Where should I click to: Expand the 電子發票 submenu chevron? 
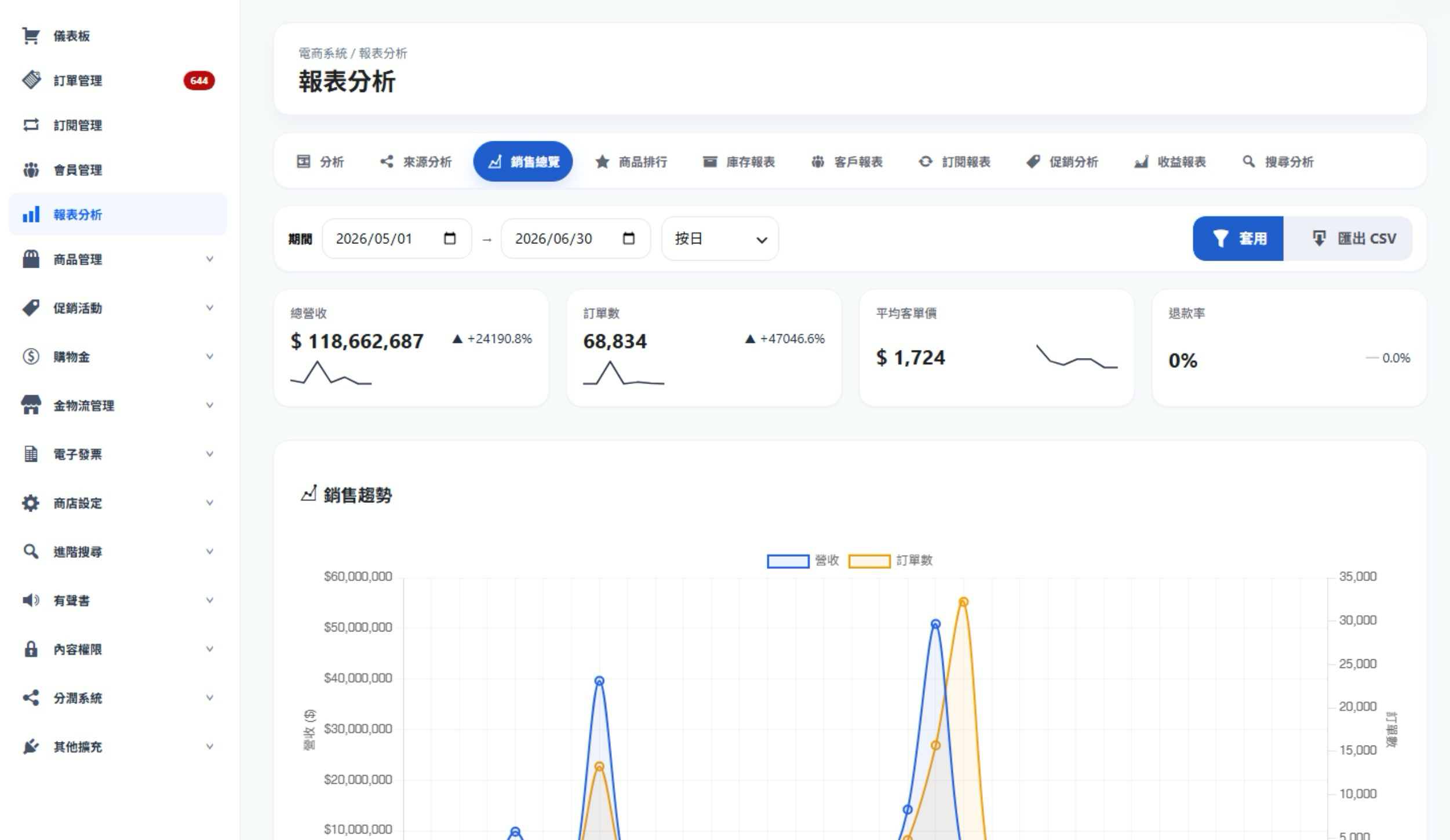[x=210, y=454]
